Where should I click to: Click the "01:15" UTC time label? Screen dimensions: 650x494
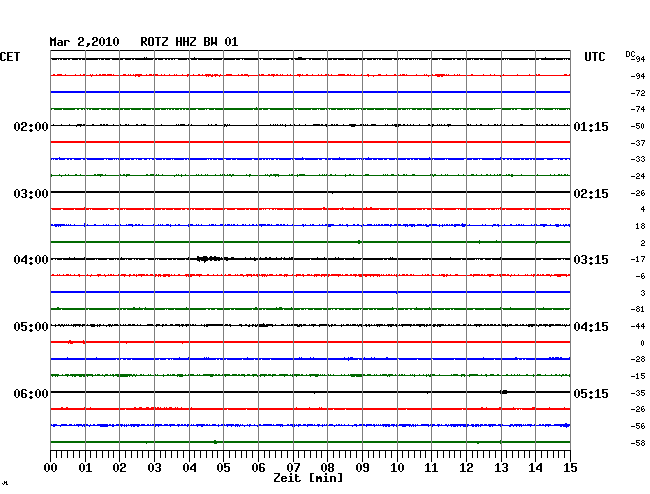pos(591,126)
